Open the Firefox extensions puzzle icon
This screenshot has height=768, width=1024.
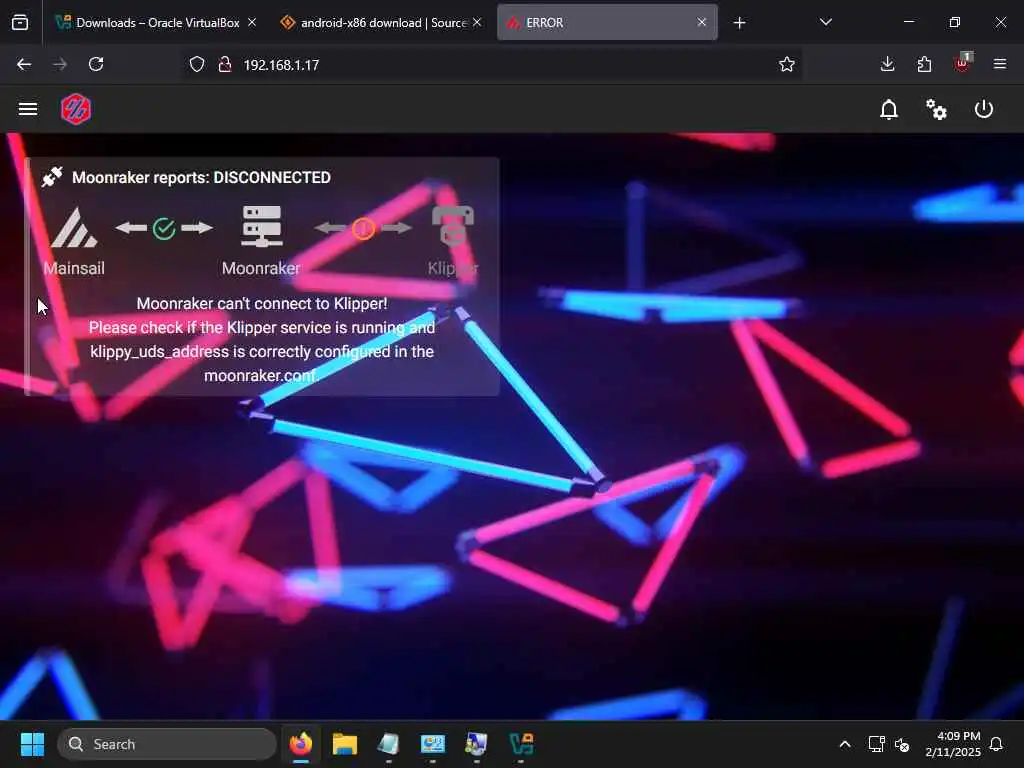coord(923,64)
